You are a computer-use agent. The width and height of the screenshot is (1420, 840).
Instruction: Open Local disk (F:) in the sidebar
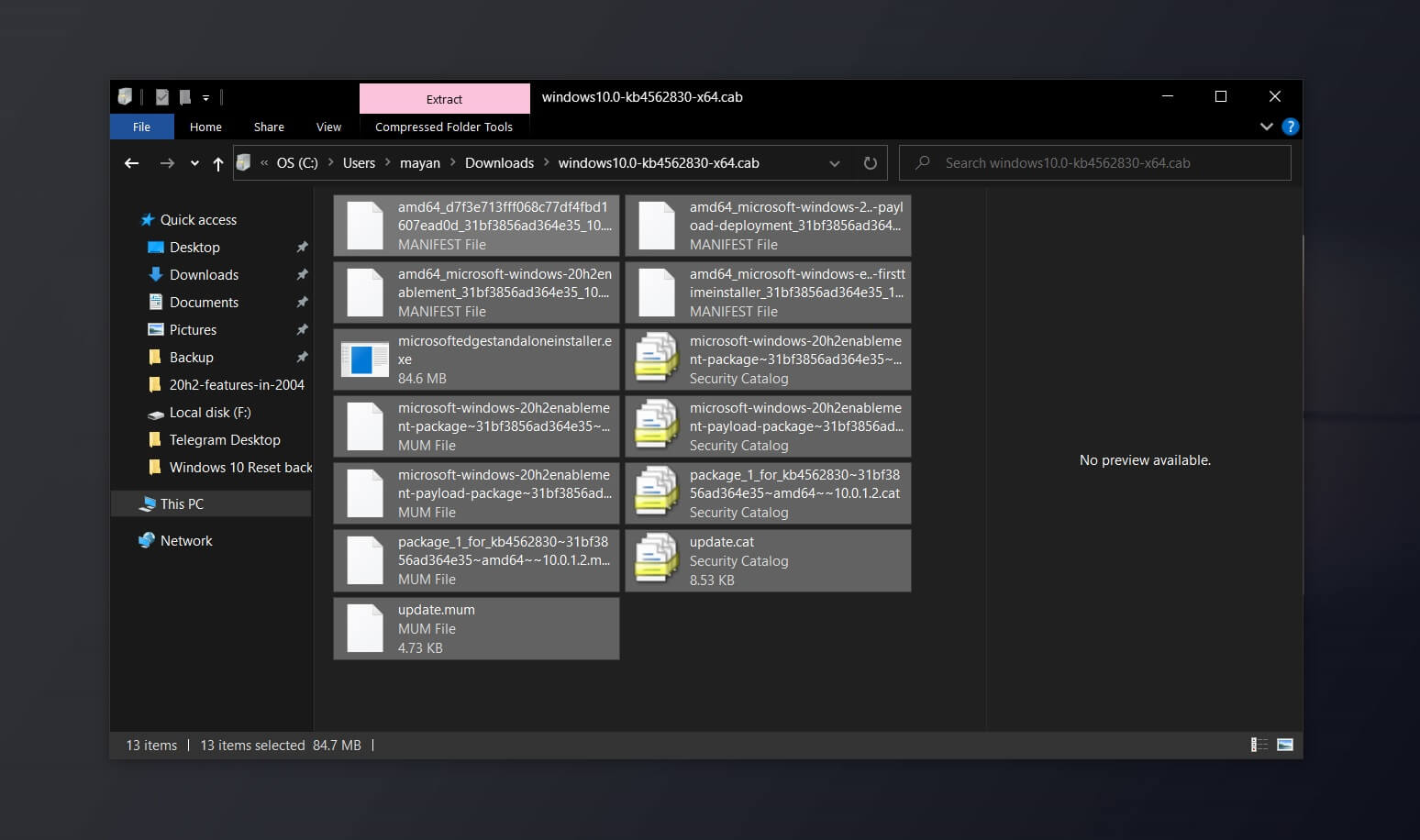point(210,413)
